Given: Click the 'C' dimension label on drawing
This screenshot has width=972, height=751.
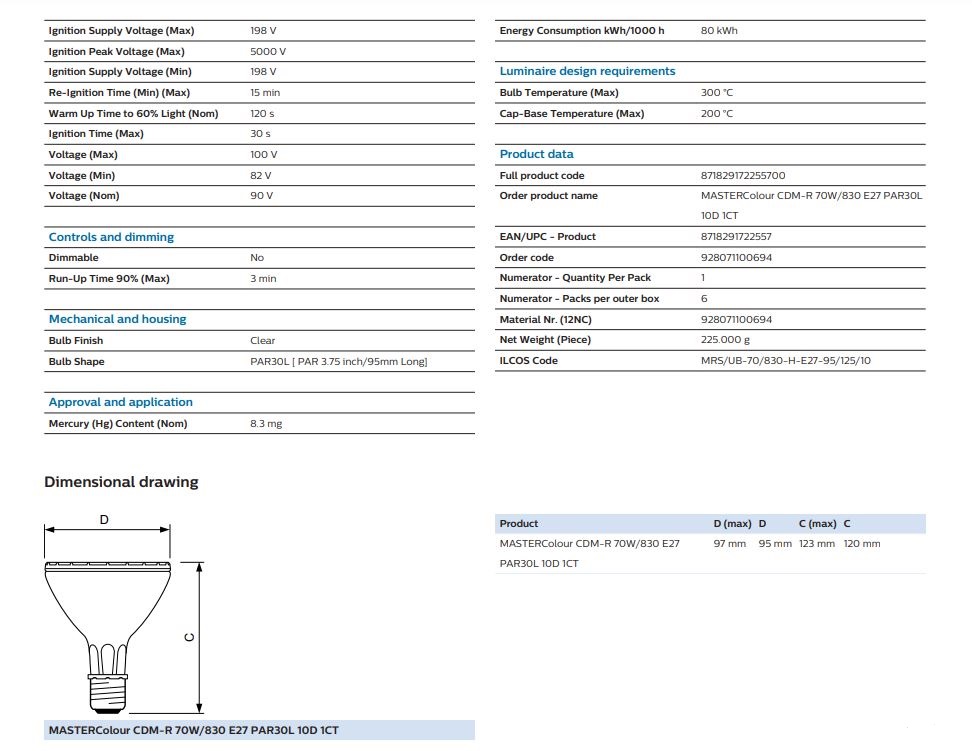Looking at the screenshot, I should (x=190, y=637).
